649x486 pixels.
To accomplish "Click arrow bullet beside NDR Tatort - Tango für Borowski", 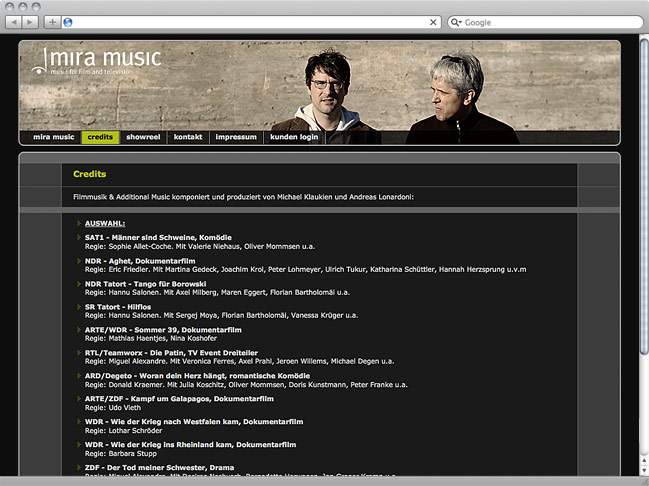I will coord(78,284).
